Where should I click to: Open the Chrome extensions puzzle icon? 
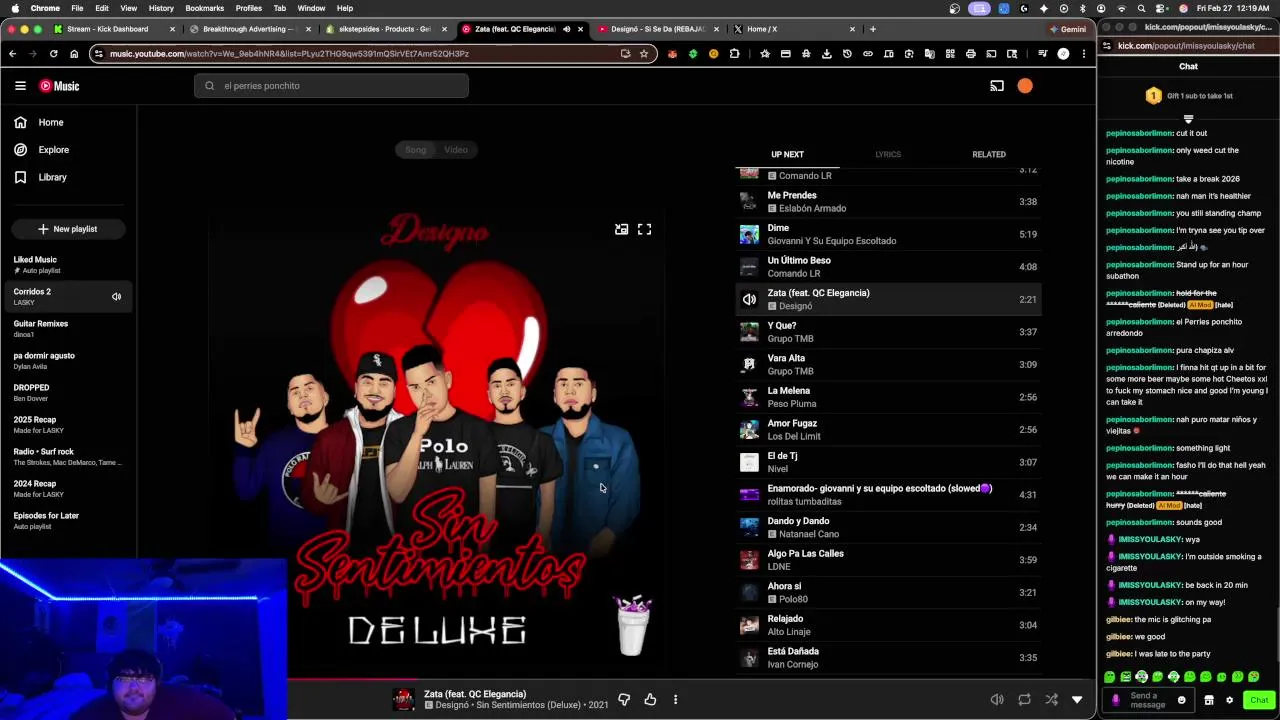(734, 54)
